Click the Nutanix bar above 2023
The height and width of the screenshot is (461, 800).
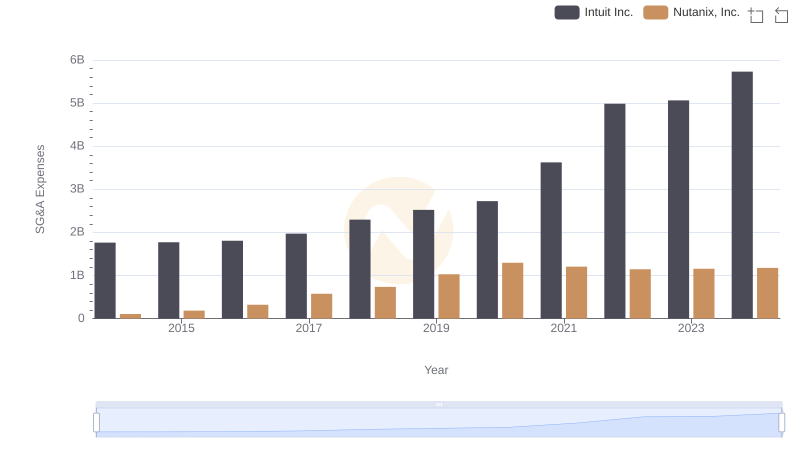[x=704, y=294]
